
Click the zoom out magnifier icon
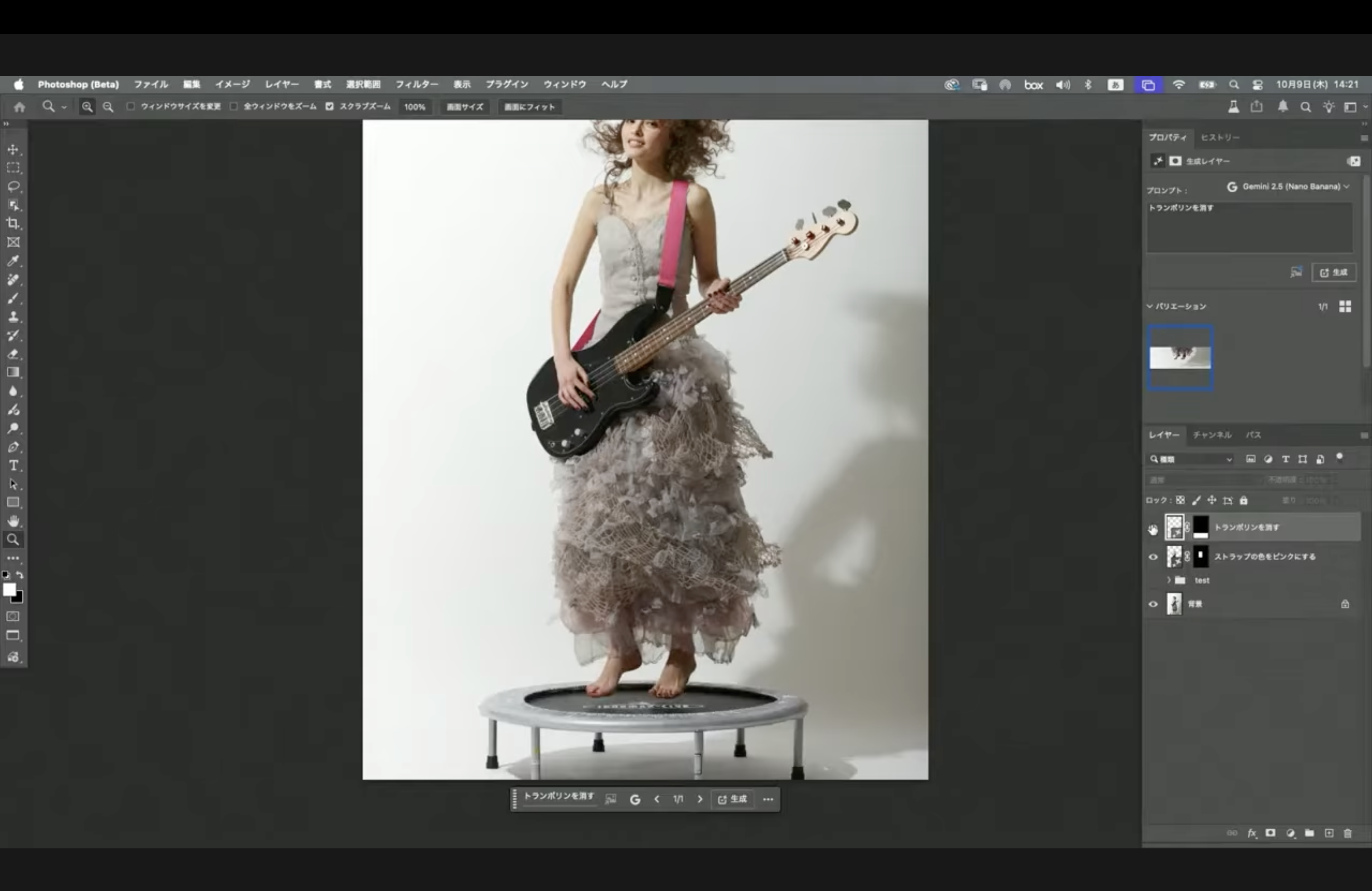[x=108, y=107]
